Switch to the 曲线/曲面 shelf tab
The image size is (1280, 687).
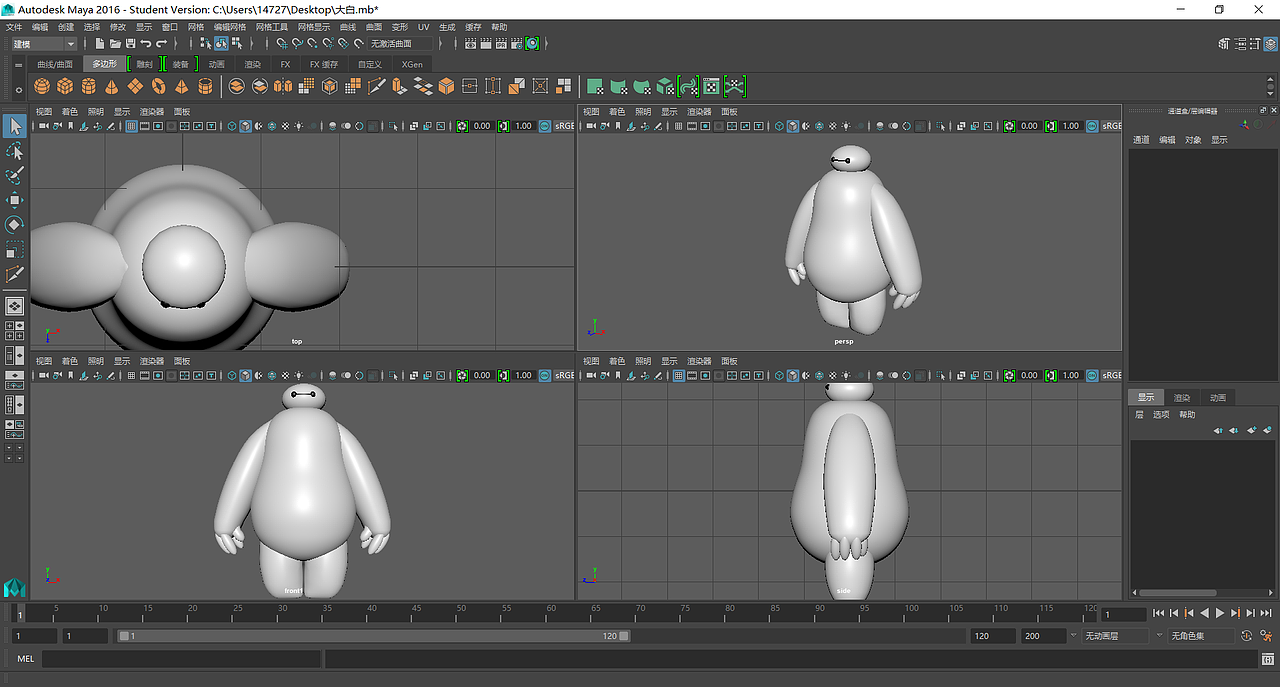[x=55, y=64]
